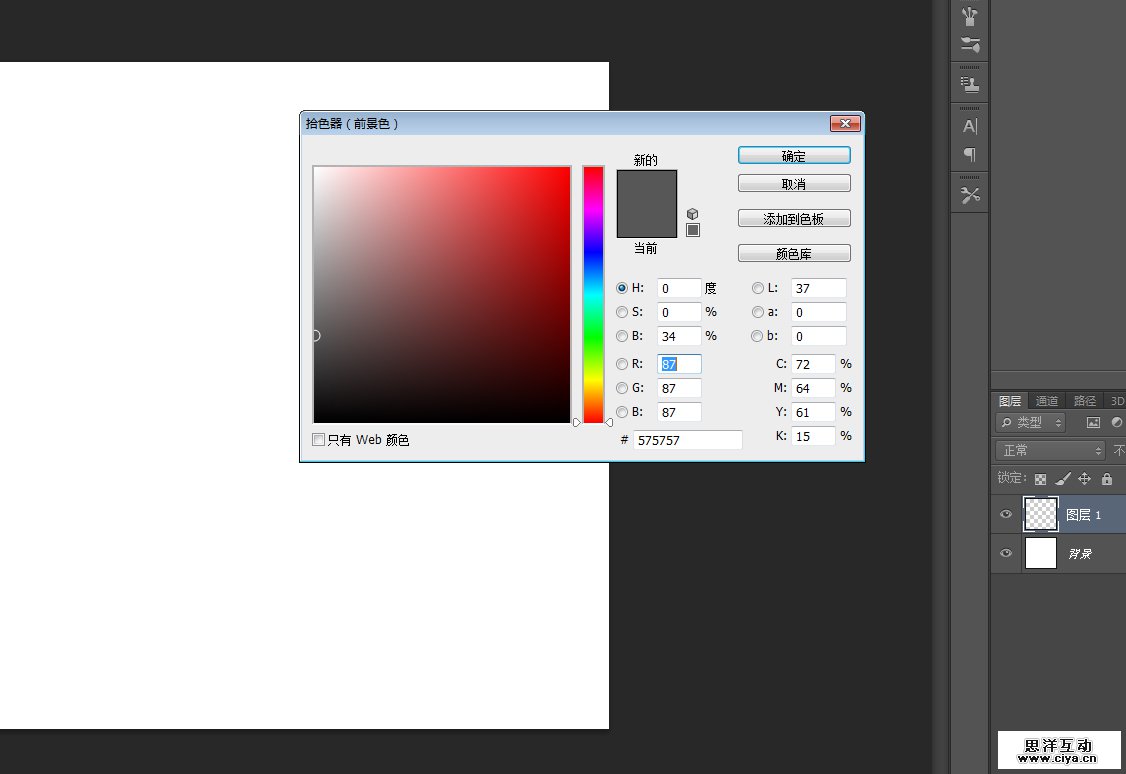Select the 图层 1 layer thumbnail
Viewport: 1126px width, 774px height.
1041,514
